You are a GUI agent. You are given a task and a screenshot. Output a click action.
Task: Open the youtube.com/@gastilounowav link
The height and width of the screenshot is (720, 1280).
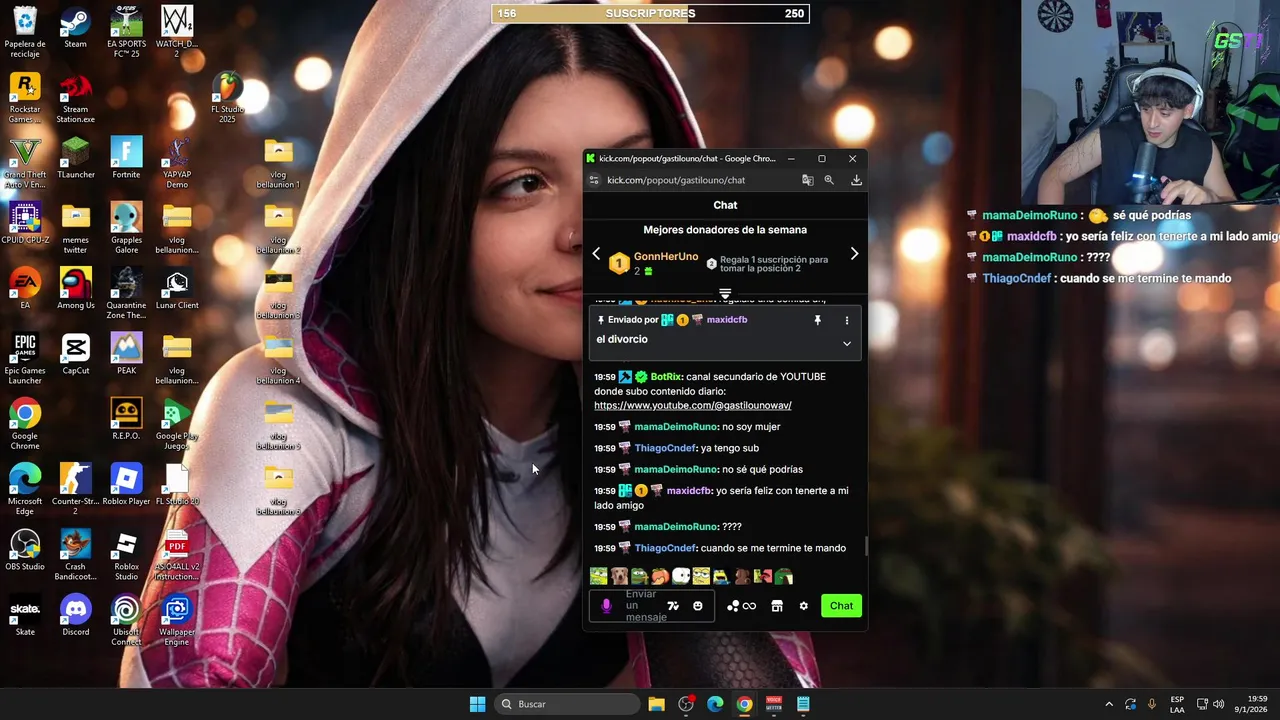(693, 405)
